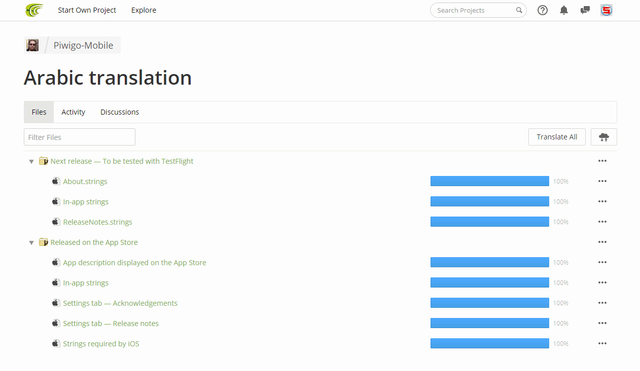Open Settings tab — Acknowledgements file
Screen dimensions: 640x371
120,303
